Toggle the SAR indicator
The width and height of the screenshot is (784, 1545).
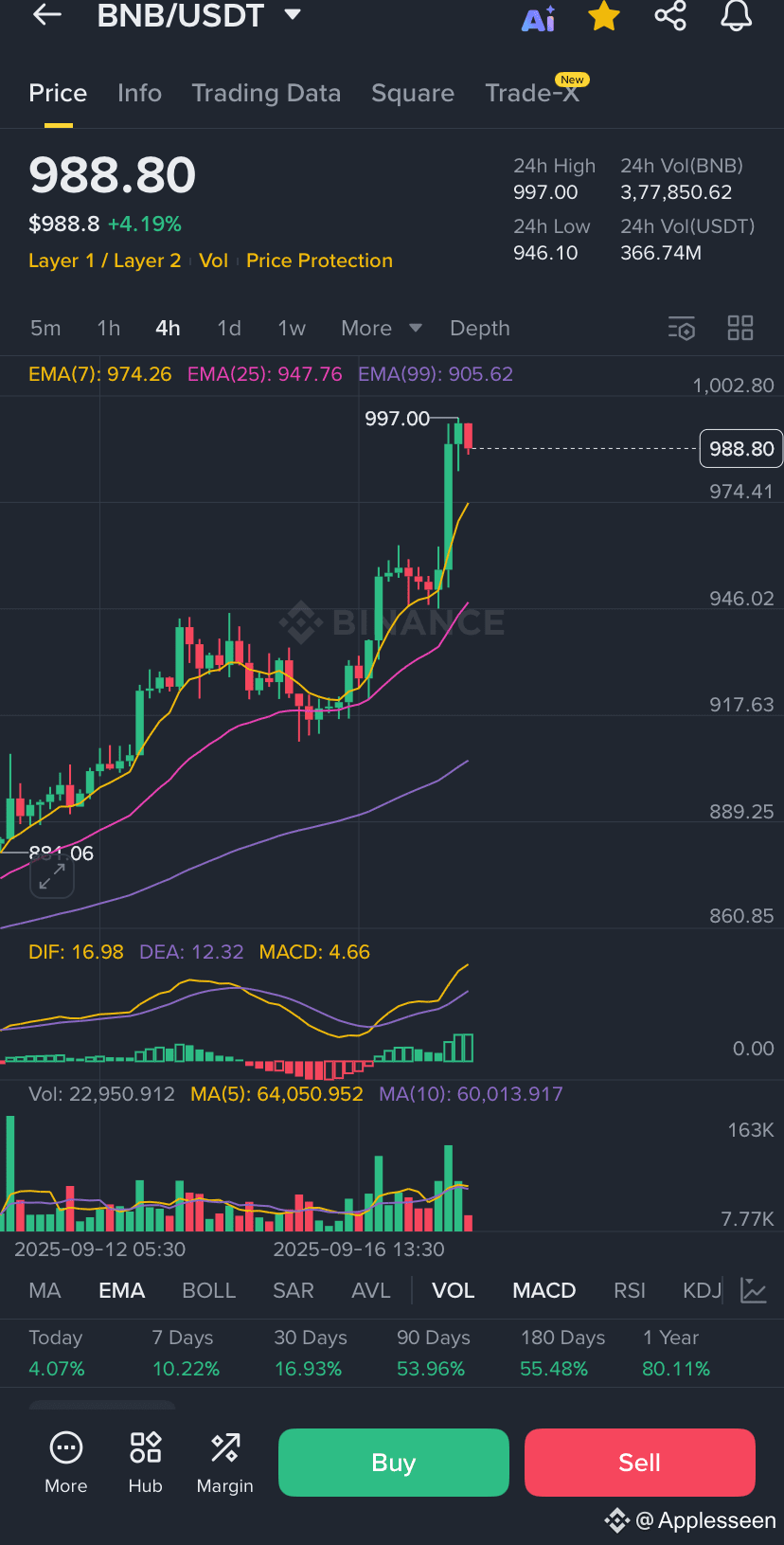pyautogui.click(x=294, y=1290)
